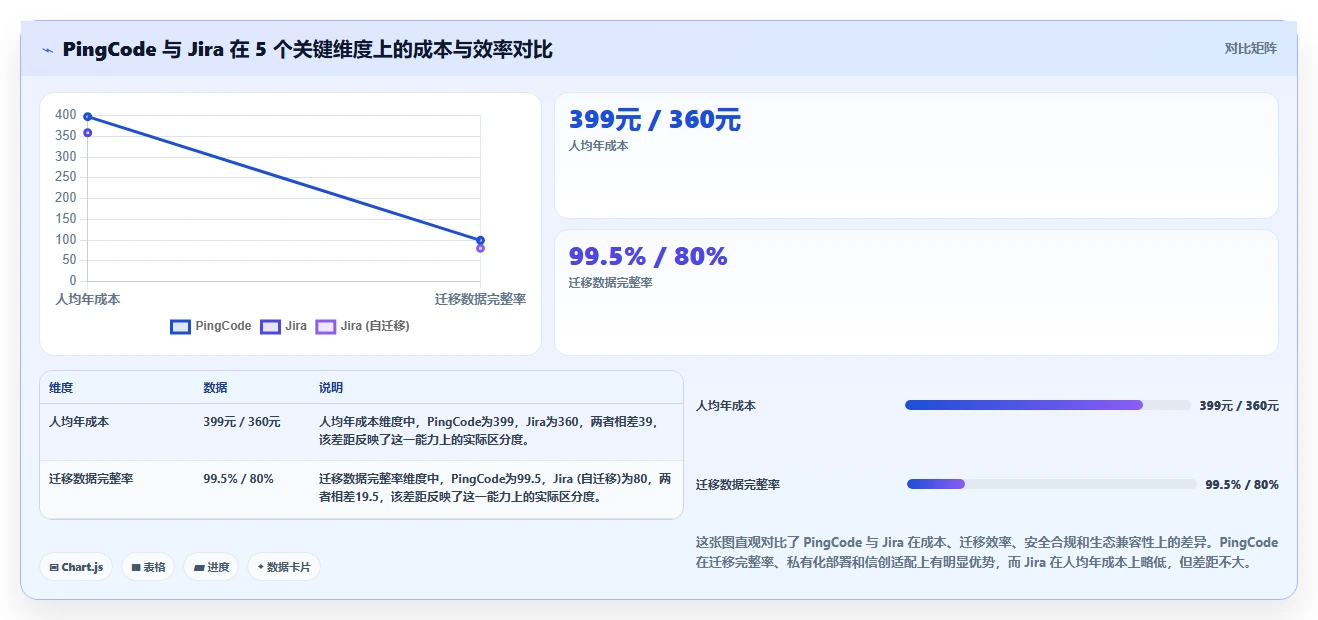Click the 数据 column header
1318x620 pixels.
pos(215,388)
